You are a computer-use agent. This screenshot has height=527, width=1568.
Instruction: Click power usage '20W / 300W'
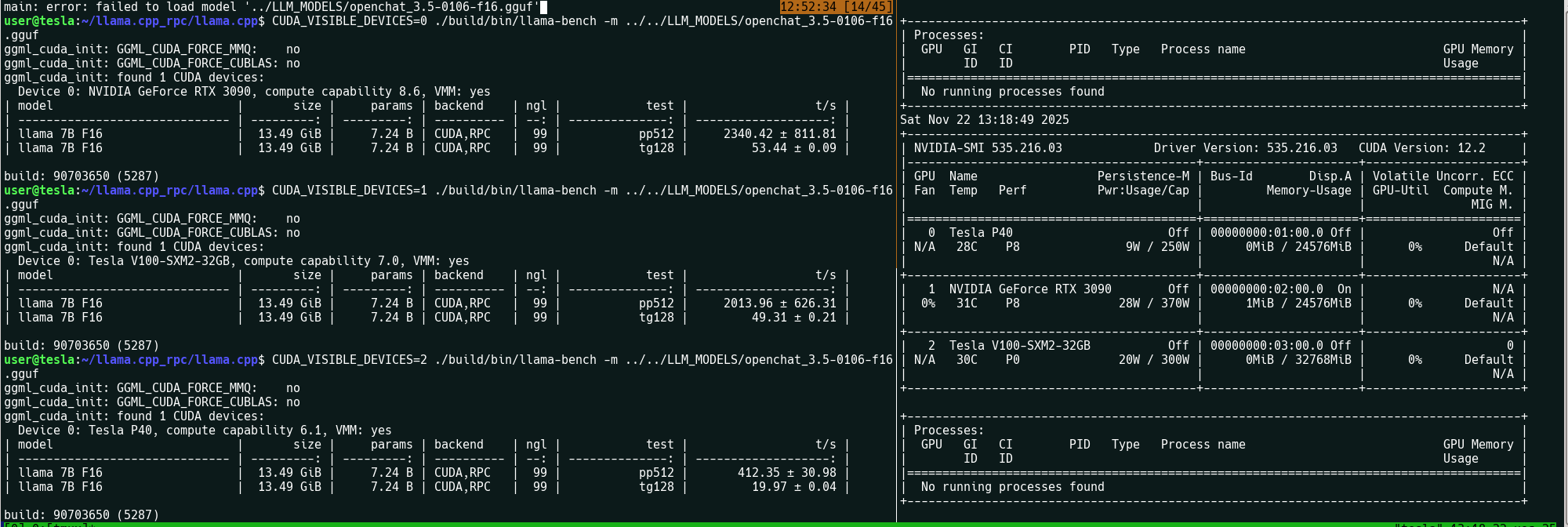(x=1154, y=360)
